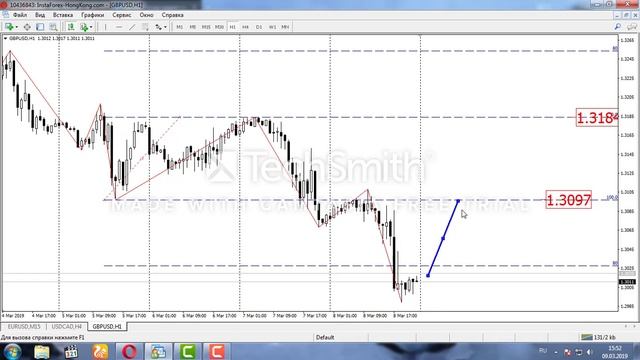640x360 pixels.
Task: Open the red Camtasia recorder taskbar icon
Action: click(x=217, y=351)
